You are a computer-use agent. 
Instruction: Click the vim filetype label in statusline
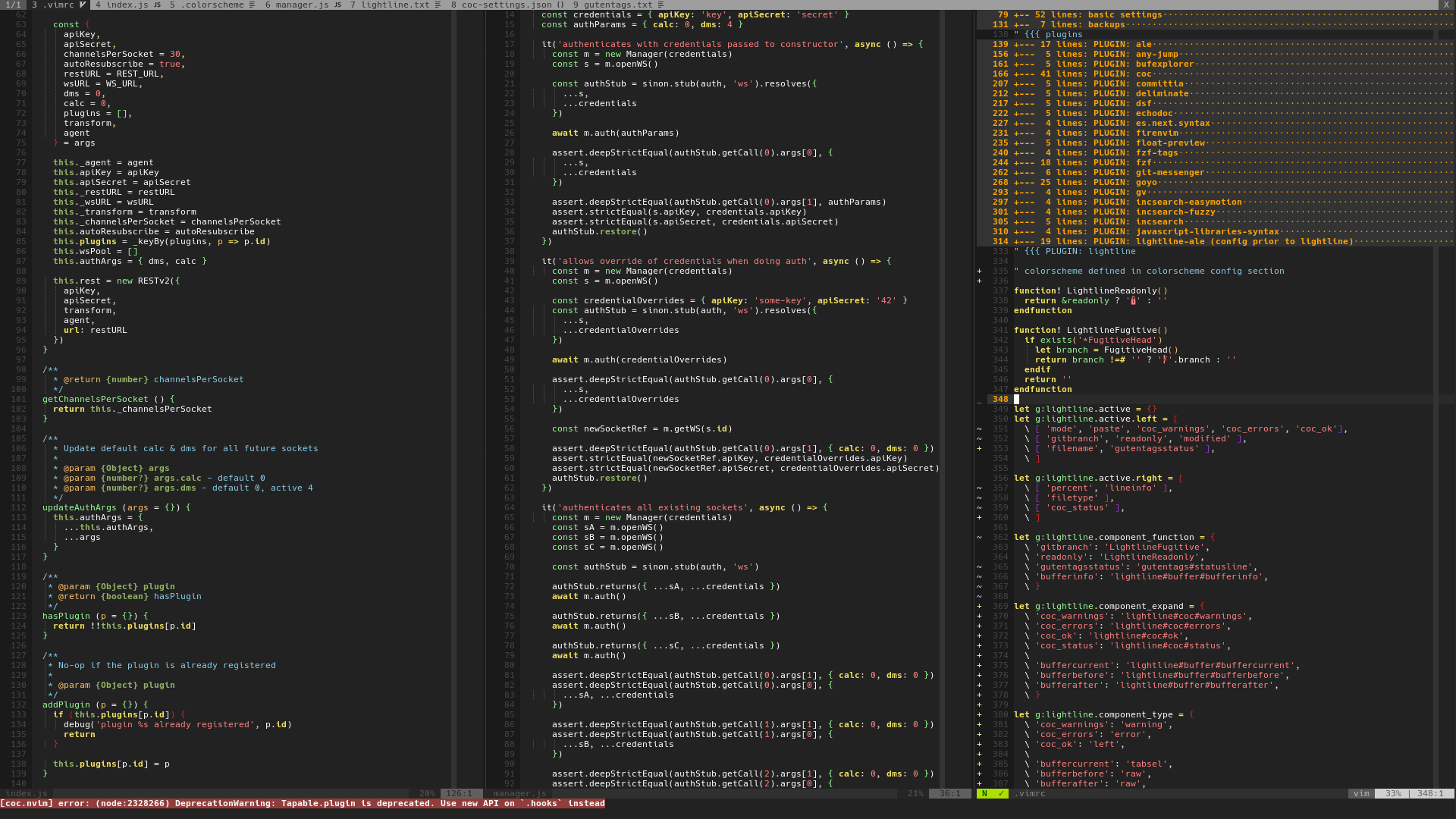(1361, 793)
